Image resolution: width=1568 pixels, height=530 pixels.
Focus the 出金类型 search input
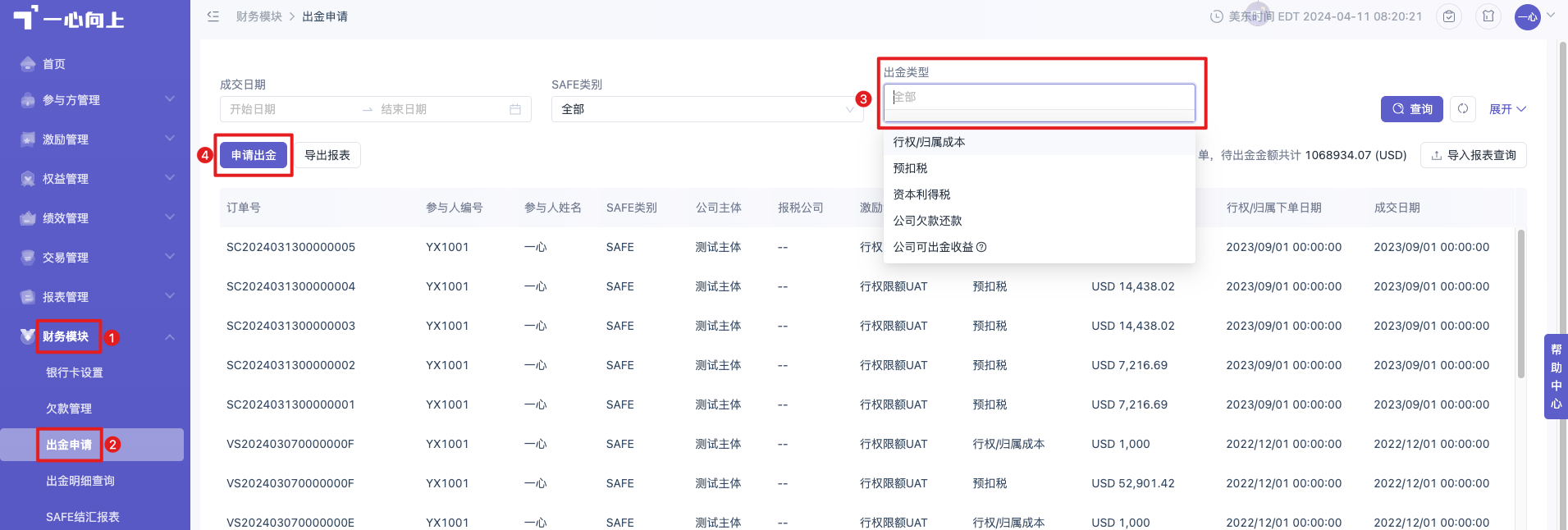(1039, 97)
